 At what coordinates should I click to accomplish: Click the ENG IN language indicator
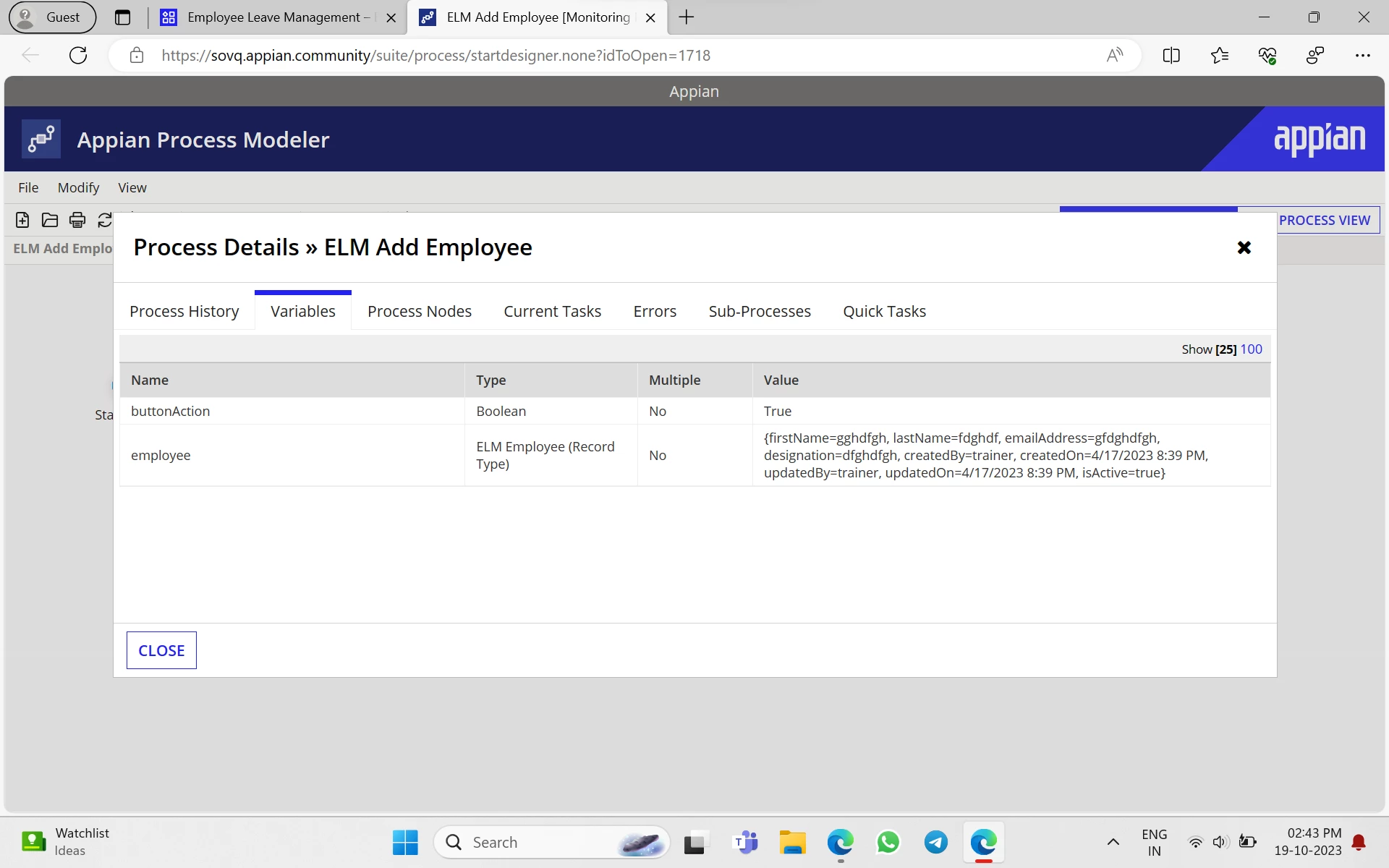pos(1155,842)
